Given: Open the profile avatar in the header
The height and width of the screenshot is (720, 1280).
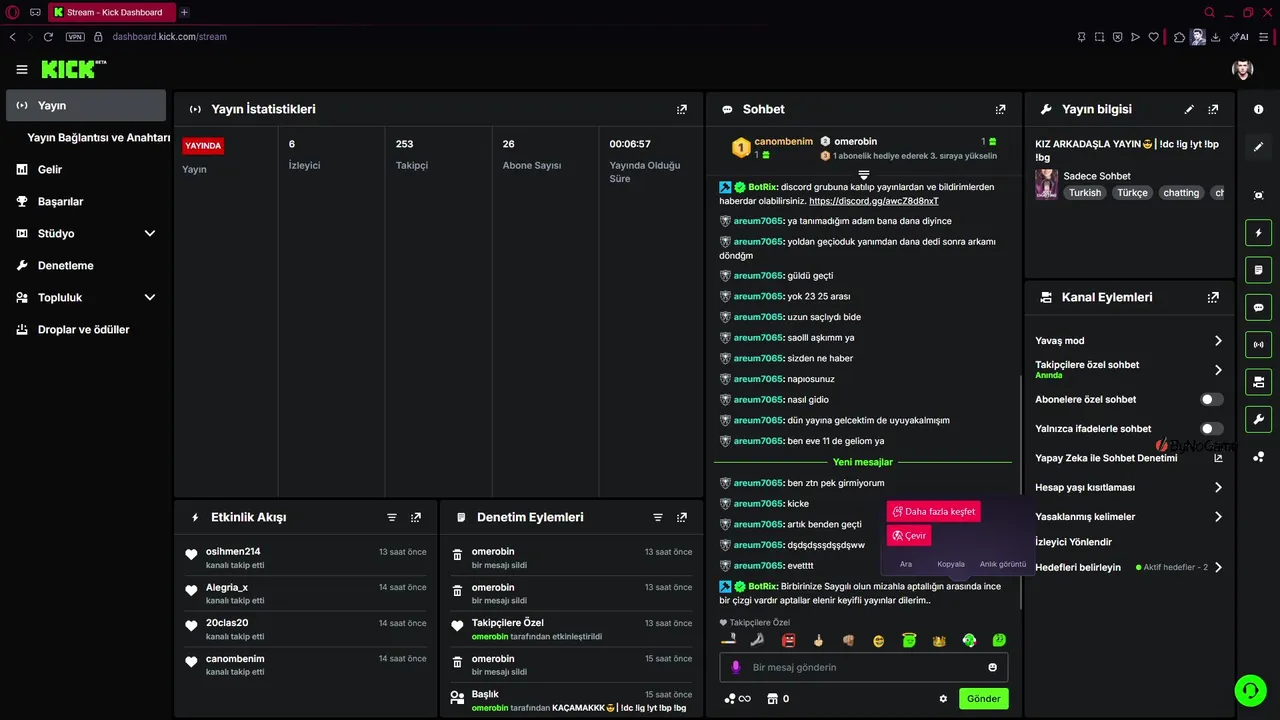Looking at the screenshot, I should (x=1242, y=69).
